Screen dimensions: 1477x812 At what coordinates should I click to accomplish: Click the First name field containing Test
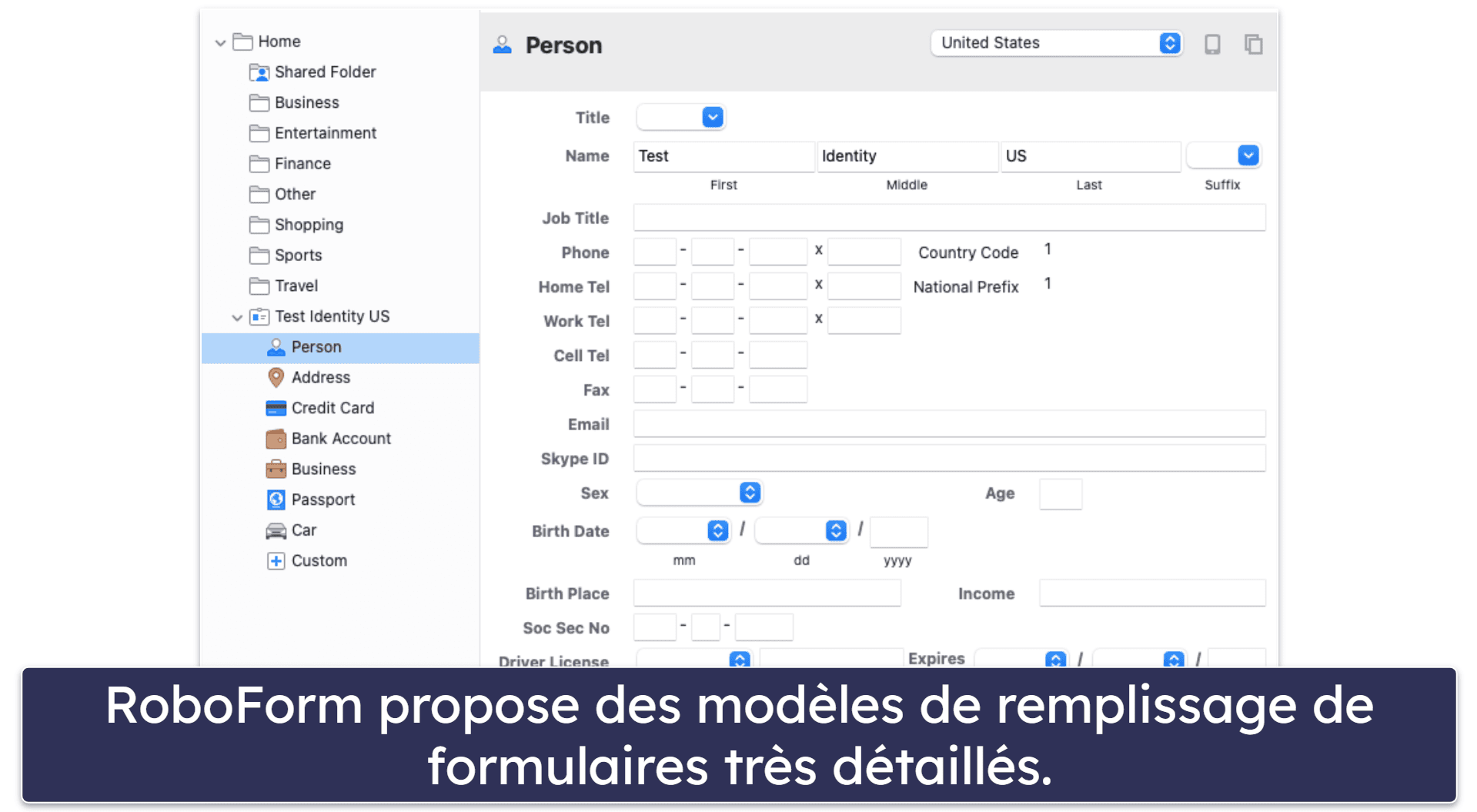coord(723,156)
